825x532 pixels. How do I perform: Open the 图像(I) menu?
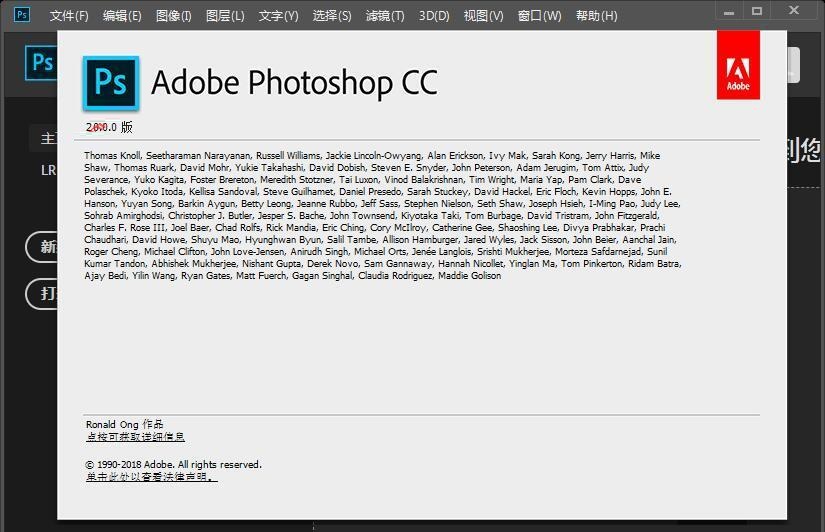[174, 16]
